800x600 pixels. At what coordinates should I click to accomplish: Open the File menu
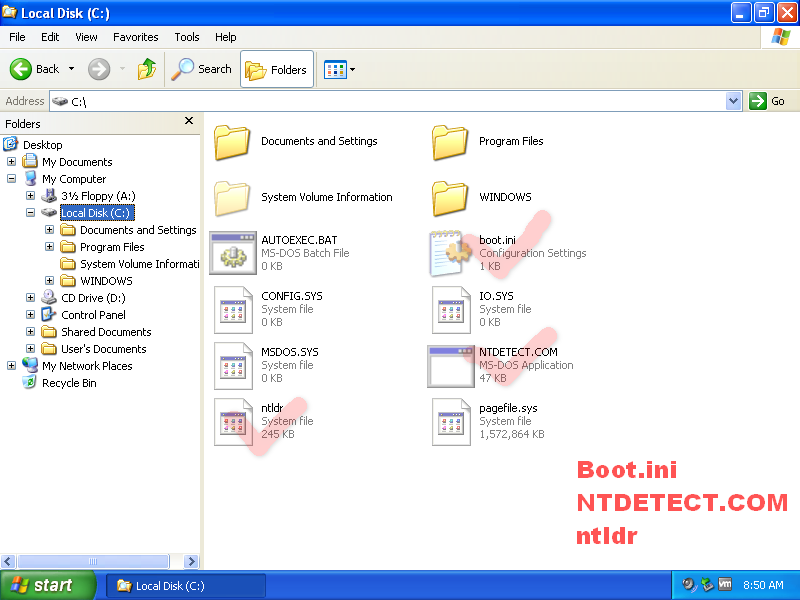point(17,37)
